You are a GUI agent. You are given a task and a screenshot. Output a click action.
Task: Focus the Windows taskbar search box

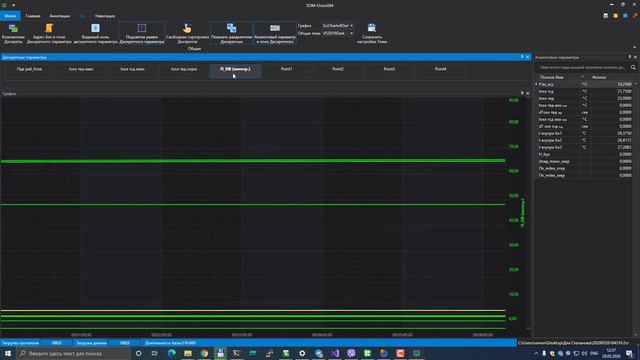(x=73, y=353)
